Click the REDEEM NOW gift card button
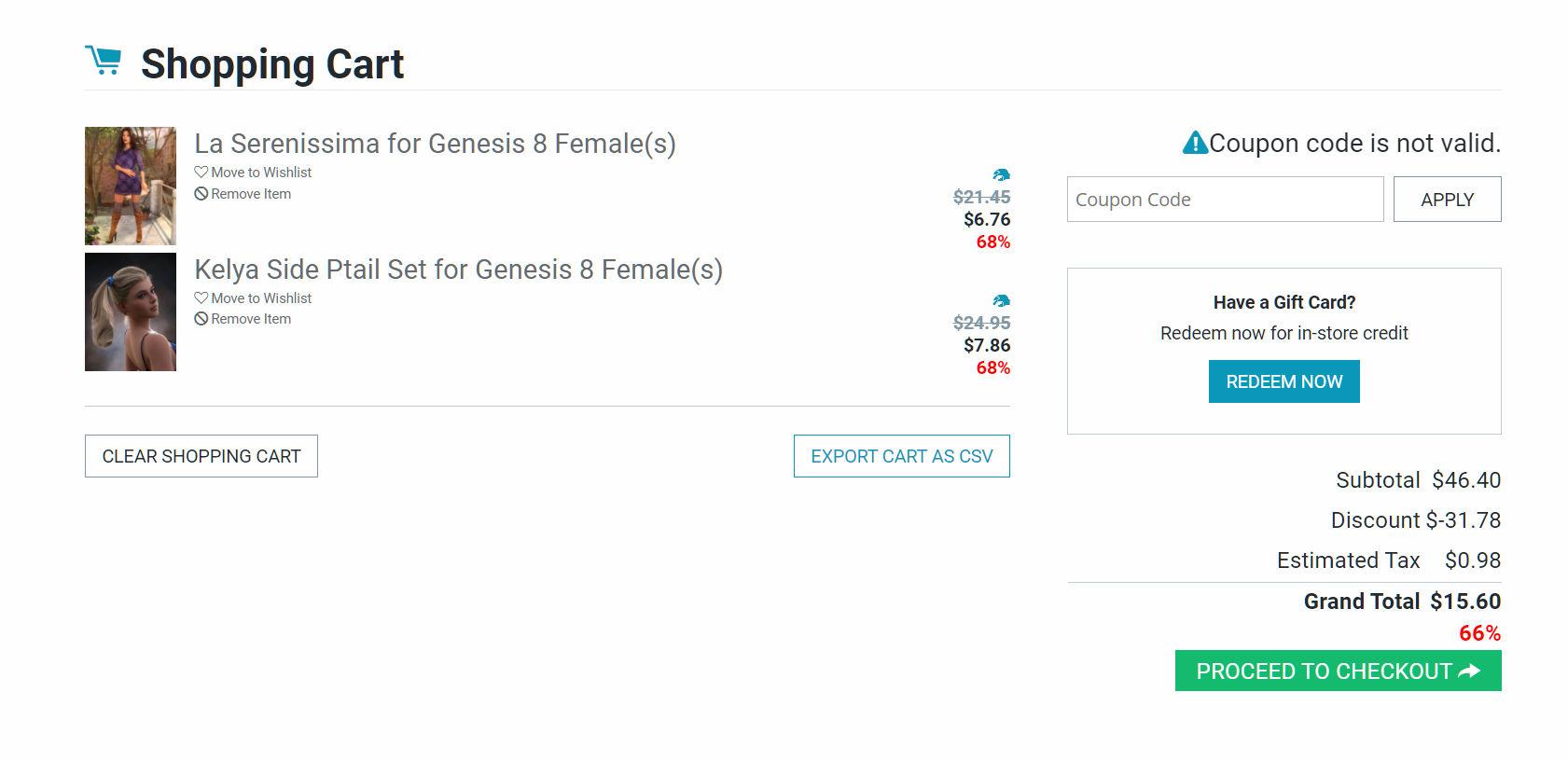Image resolution: width=1568 pixels, height=761 pixels. [x=1284, y=381]
